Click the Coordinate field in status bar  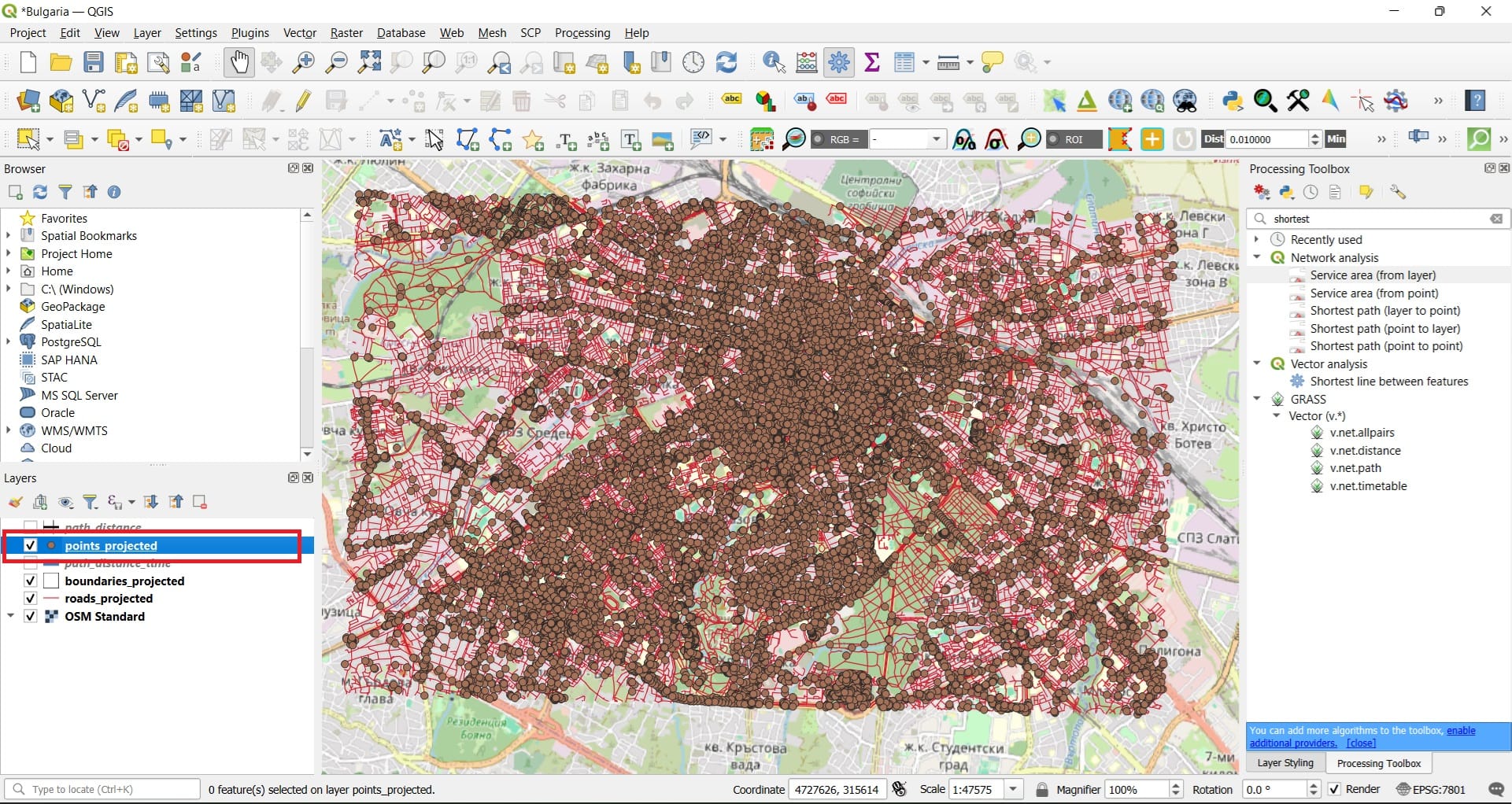click(837, 789)
